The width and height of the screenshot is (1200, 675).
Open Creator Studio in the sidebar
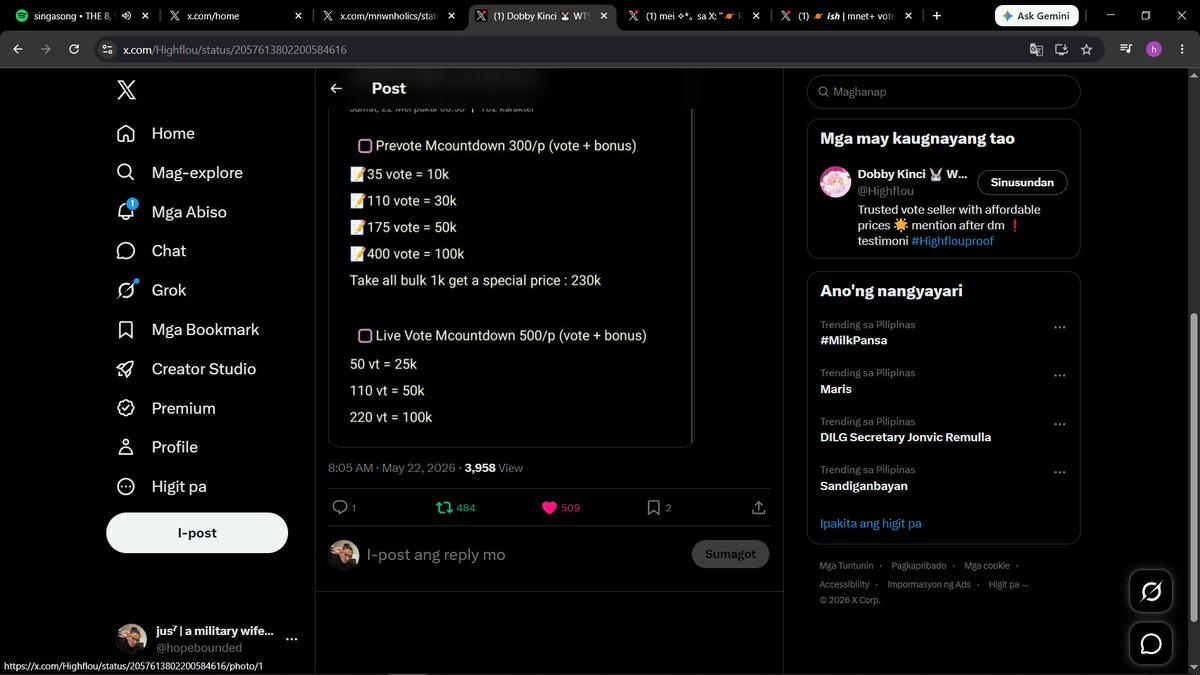pyautogui.click(x=186, y=369)
